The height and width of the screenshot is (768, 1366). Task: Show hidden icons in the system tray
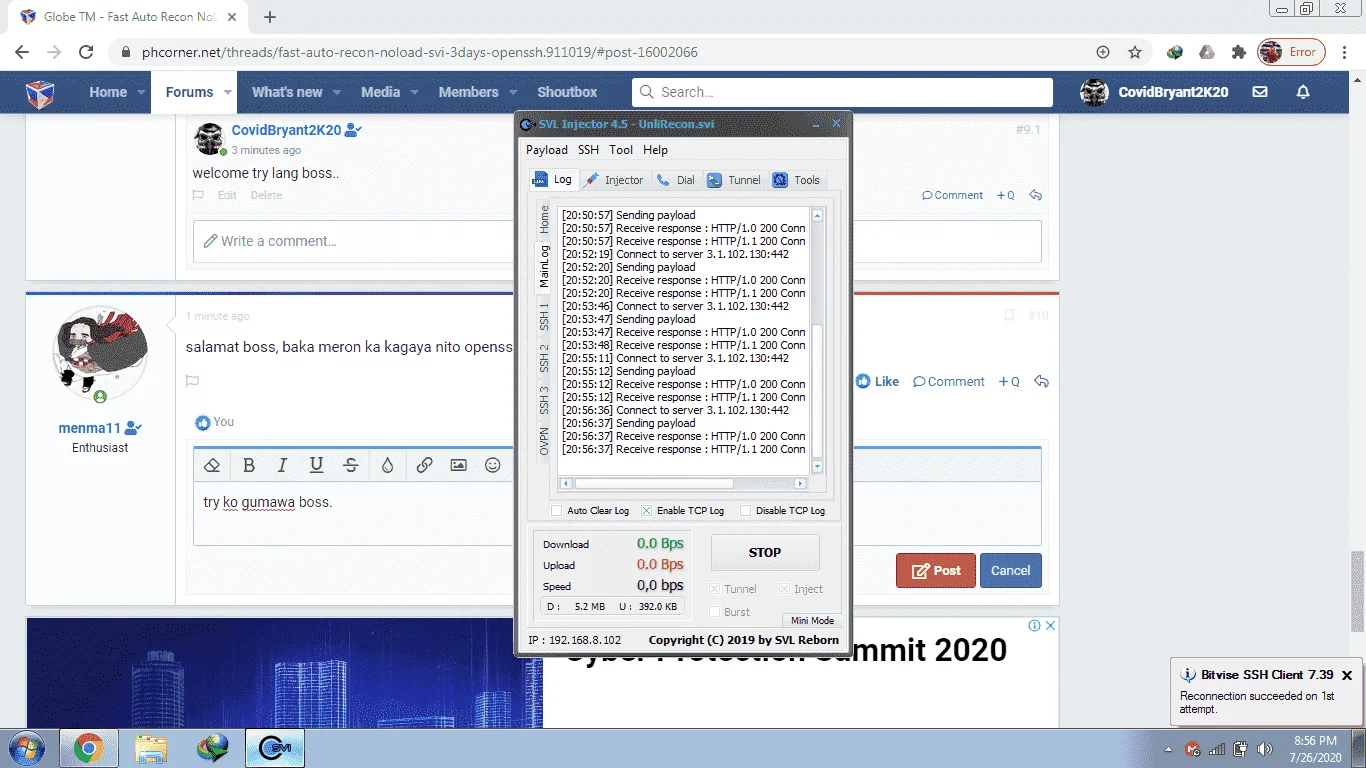(x=1168, y=749)
